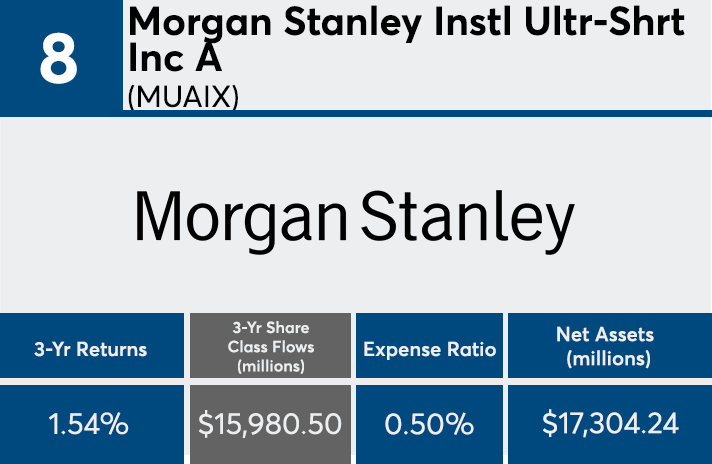Click "Inc A" on the title's second line
Screen dimensions: 712x464
pos(174,59)
